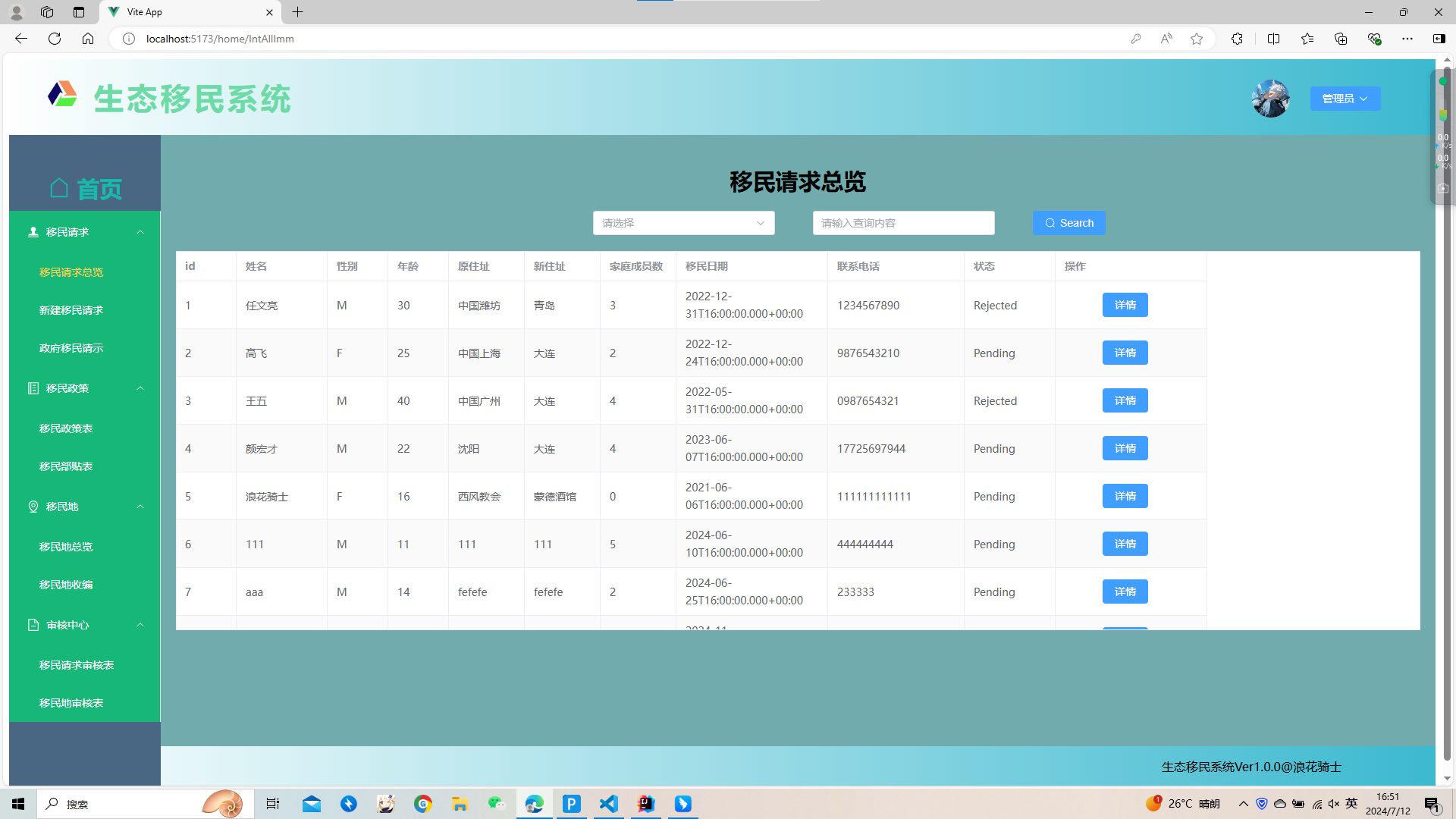Switch to Visual Studio Code on taskbar
The width and height of the screenshot is (1456, 819).
point(609,804)
